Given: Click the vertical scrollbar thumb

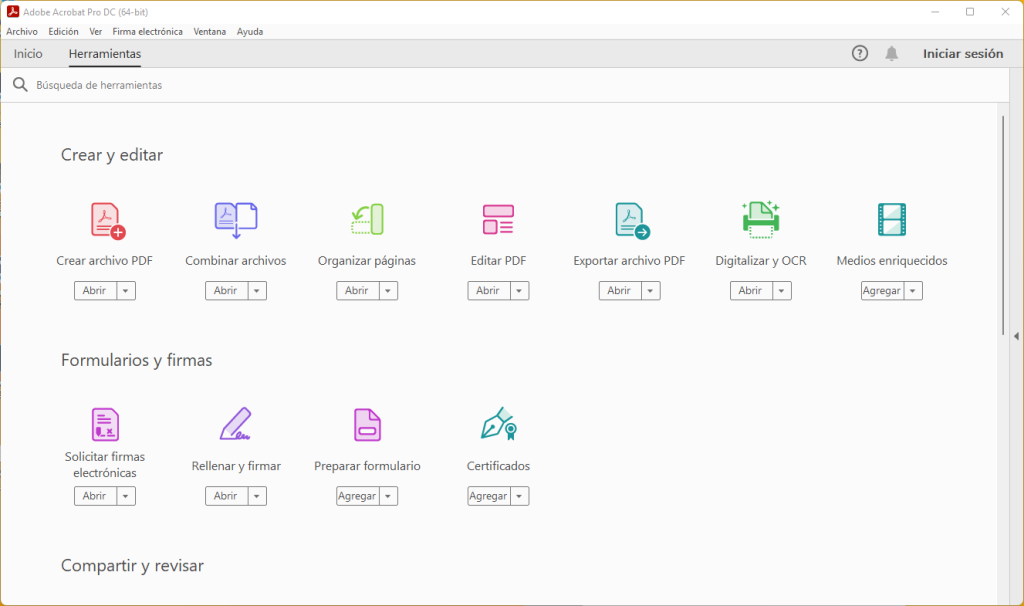Looking at the screenshot, I should [x=1003, y=226].
